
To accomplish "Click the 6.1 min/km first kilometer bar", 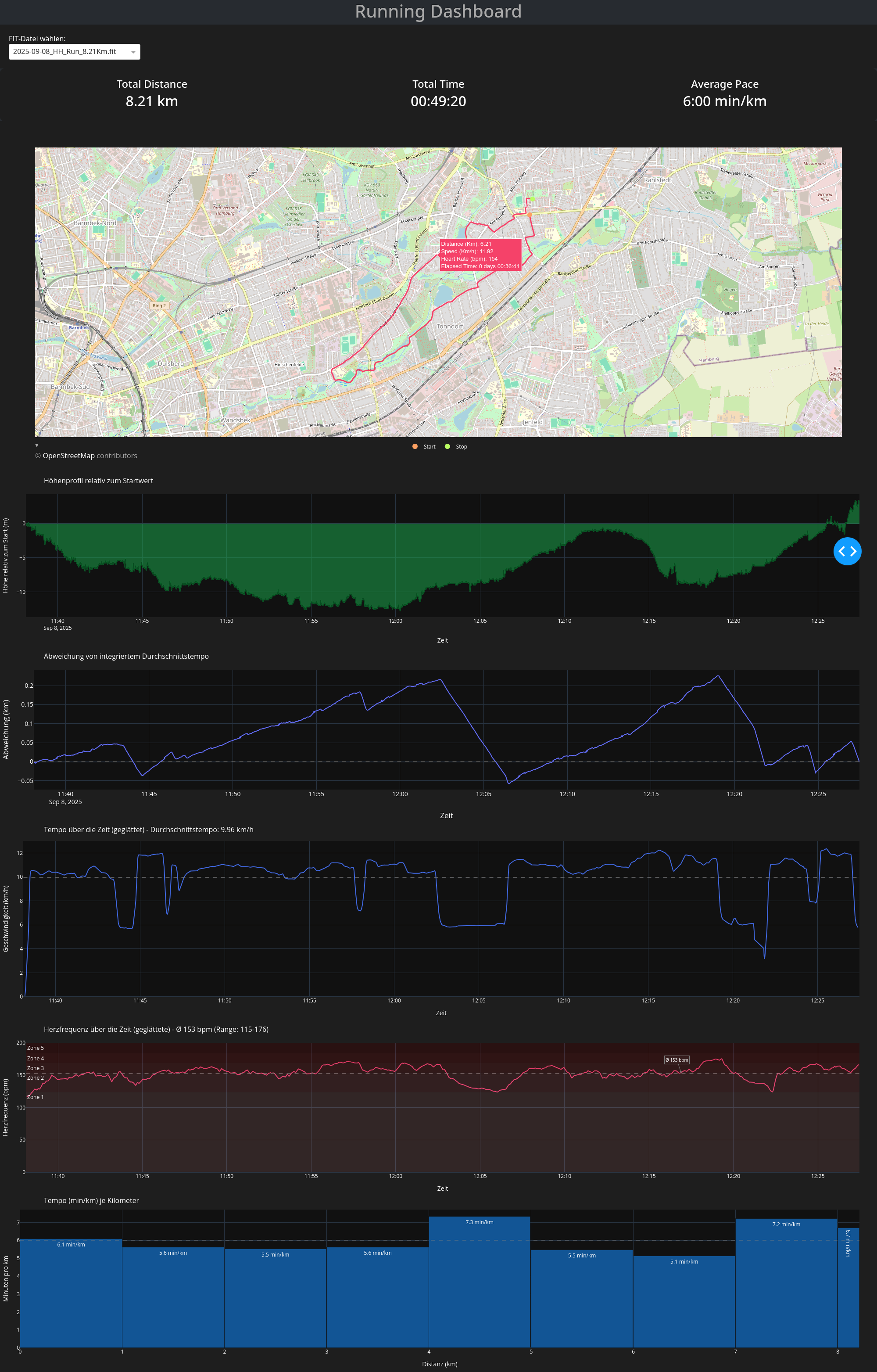I will [x=71, y=1293].
